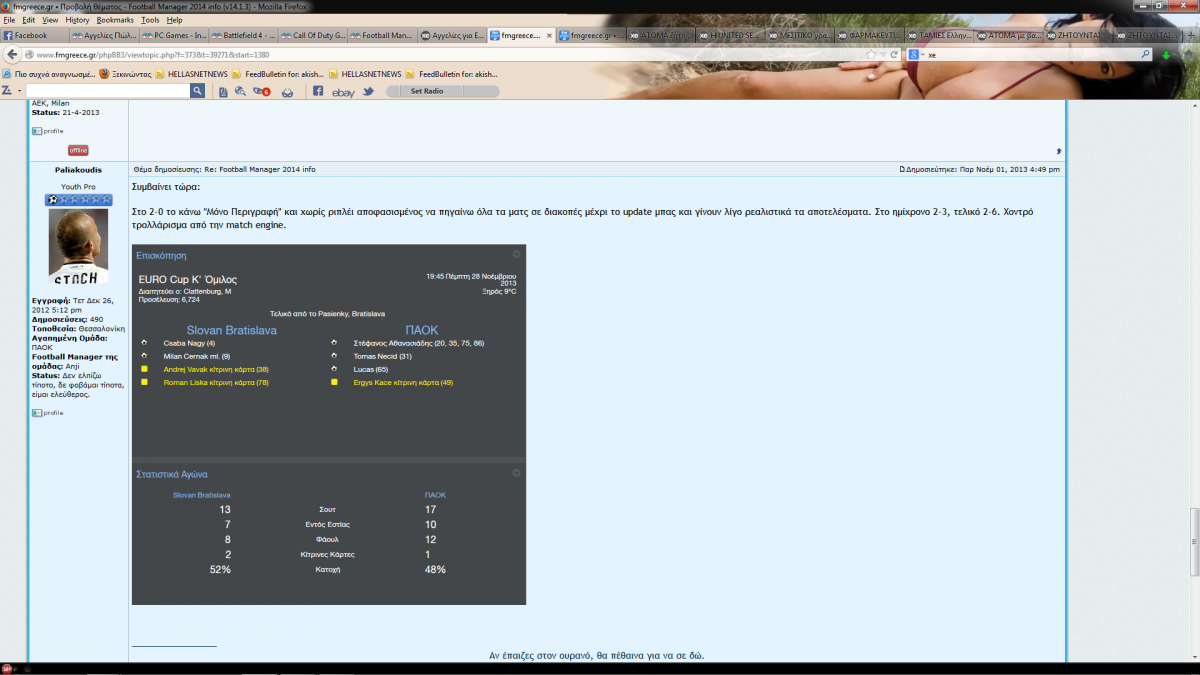This screenshot has width=1200, height=675.
Task: Switch to the 'H UNITED SE...' tab
Action: point(730,35)
